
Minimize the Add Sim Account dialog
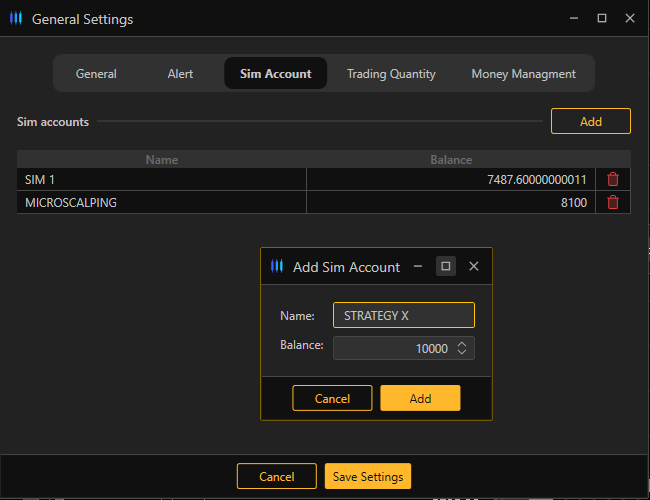pyautogui.click(x=418, y=266)
